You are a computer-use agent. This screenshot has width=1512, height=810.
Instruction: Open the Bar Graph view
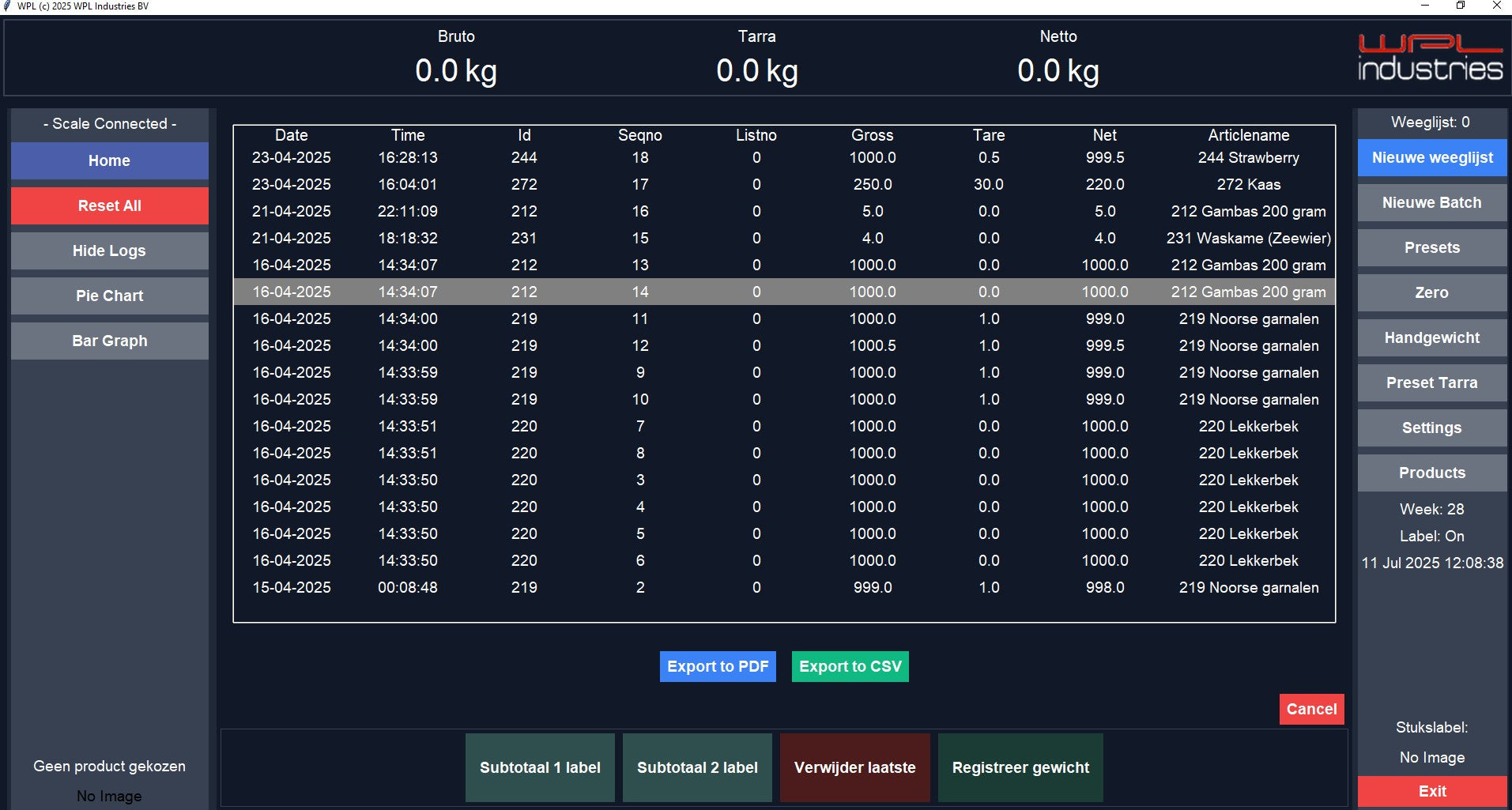click(x=110, y=341)
